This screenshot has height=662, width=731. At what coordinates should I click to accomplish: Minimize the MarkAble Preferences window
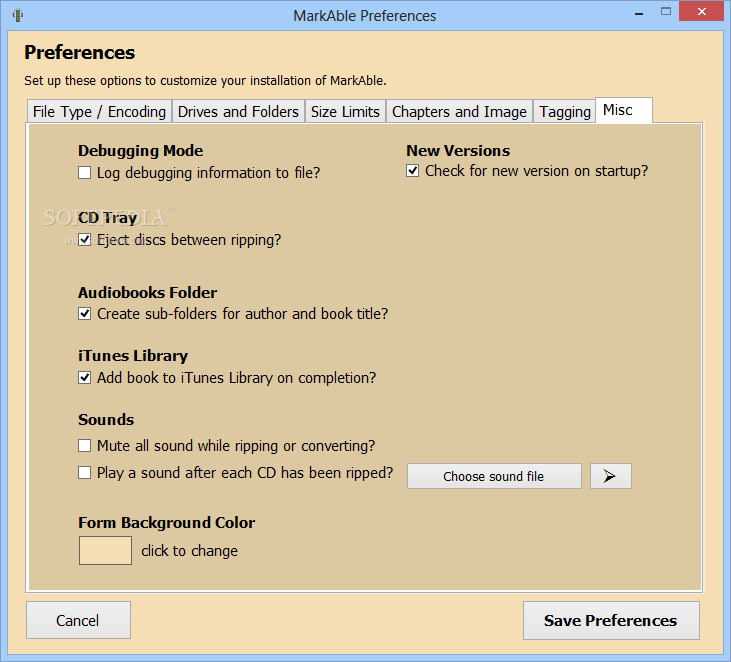coord(639,14)
